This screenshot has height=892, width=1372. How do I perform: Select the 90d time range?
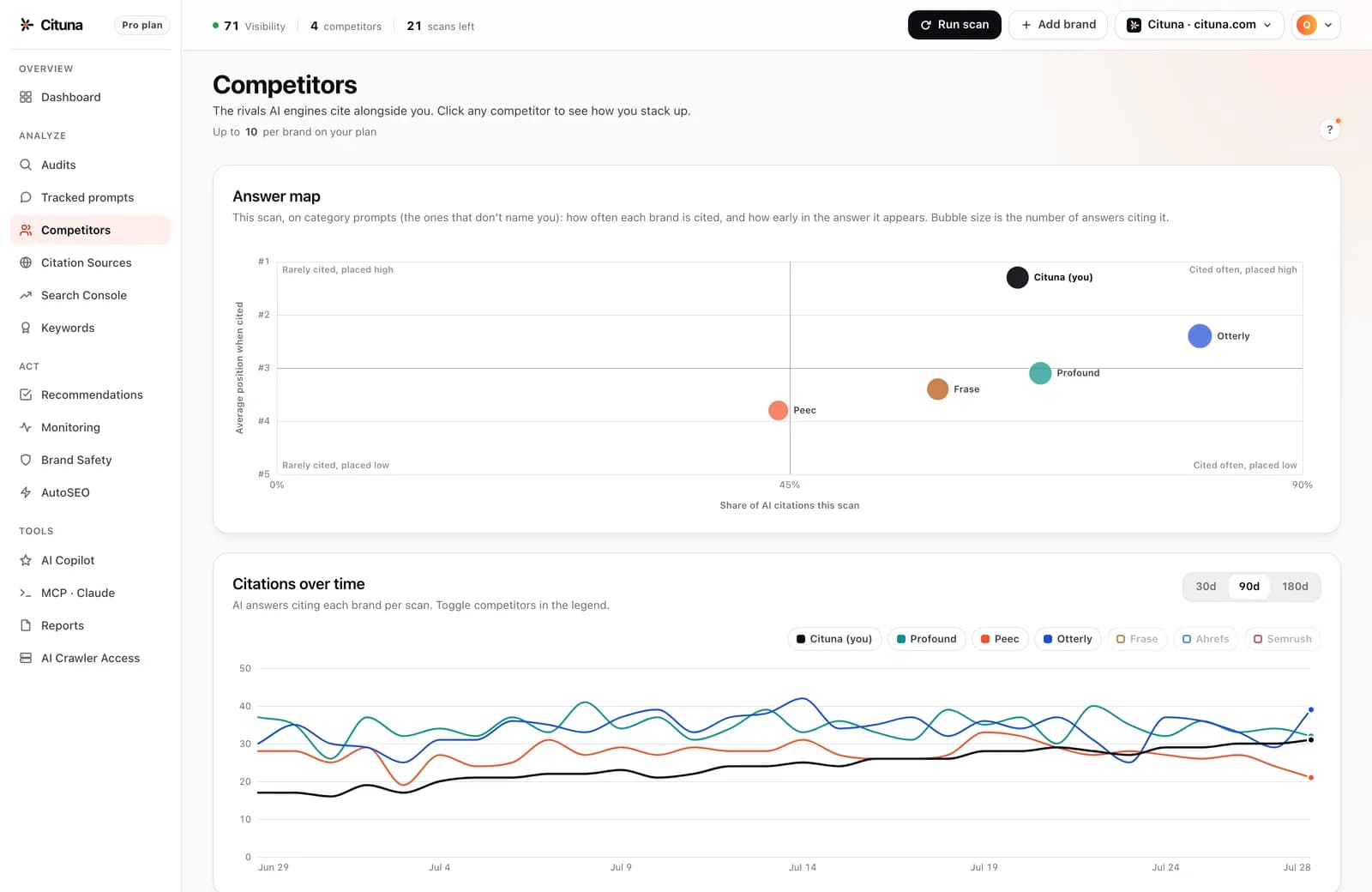(x=1249, y=587)
